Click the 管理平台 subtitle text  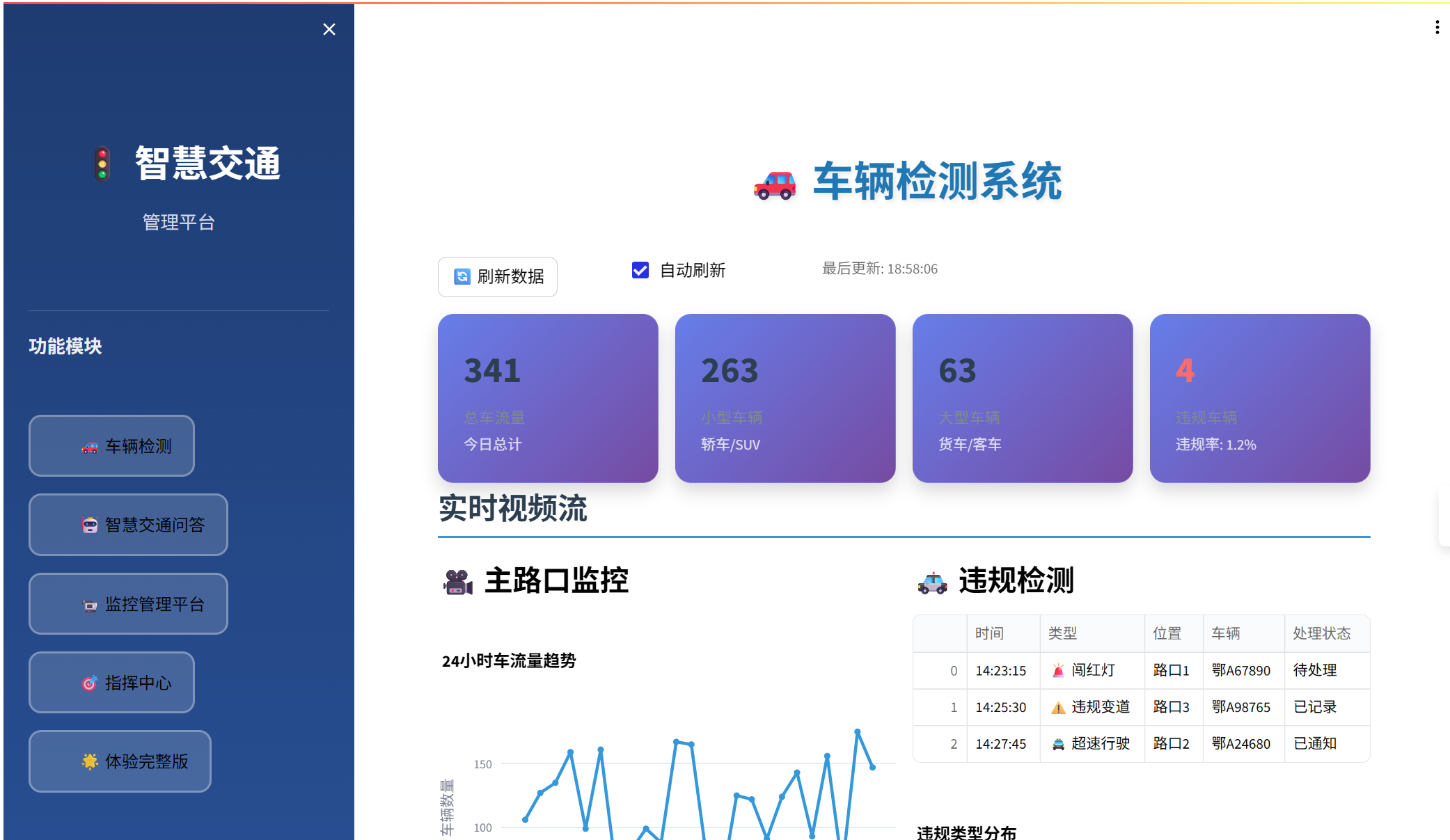pyautogui.click(x=179, y=222)
